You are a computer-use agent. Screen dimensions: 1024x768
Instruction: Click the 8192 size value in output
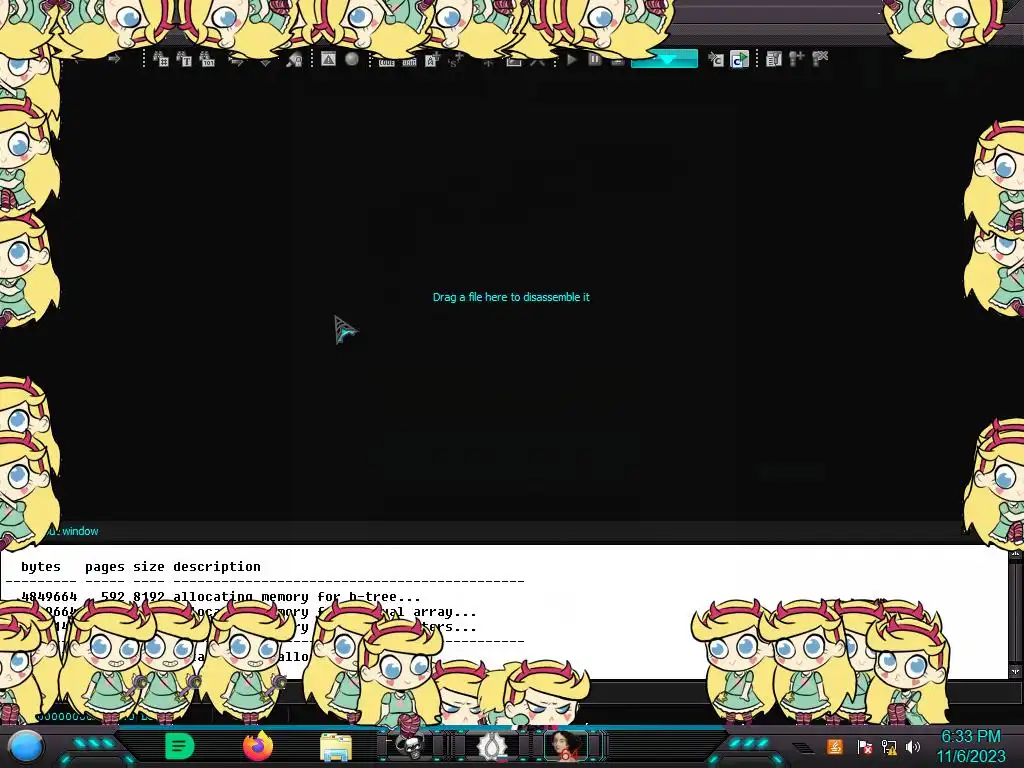149,596
